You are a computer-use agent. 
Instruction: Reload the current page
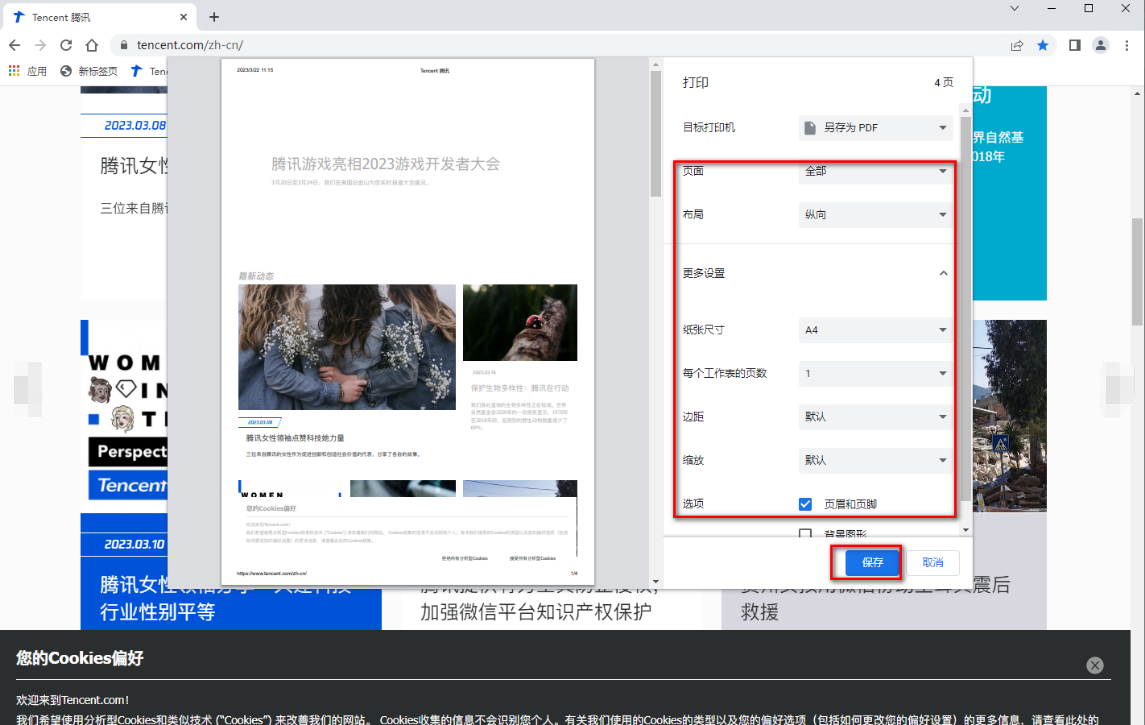click(x=65, y=45)
